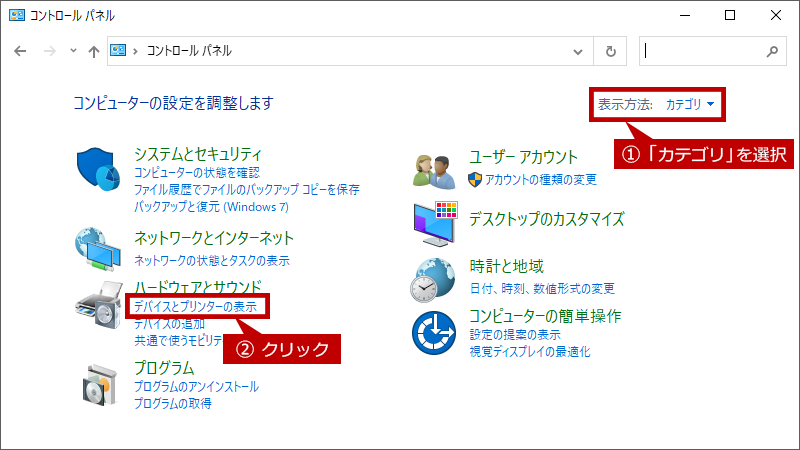Open the address bar history dropdown
Screen dimensions: 800x450
[x=578, y=52]
